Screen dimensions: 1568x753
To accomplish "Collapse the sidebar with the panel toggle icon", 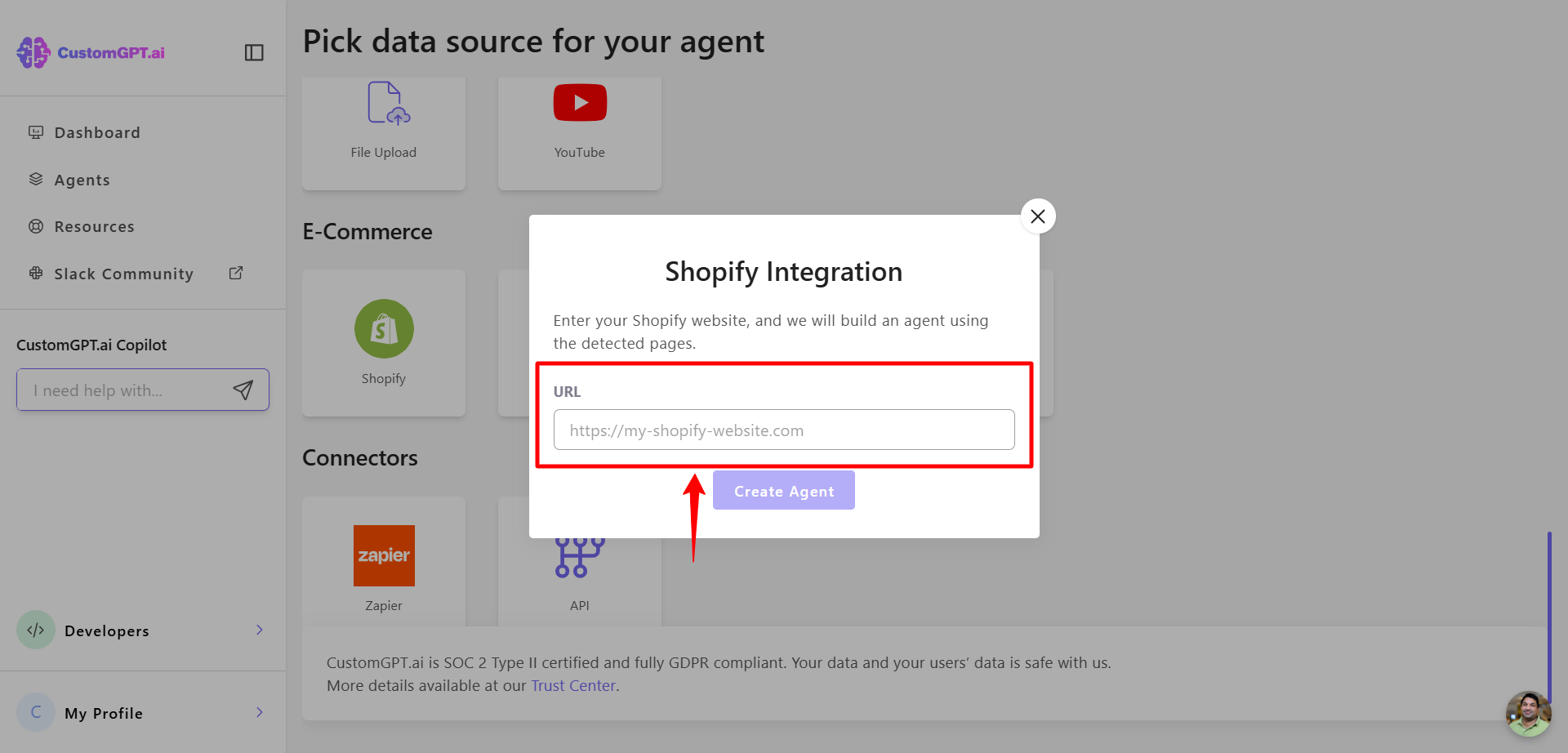I will 254,52.
